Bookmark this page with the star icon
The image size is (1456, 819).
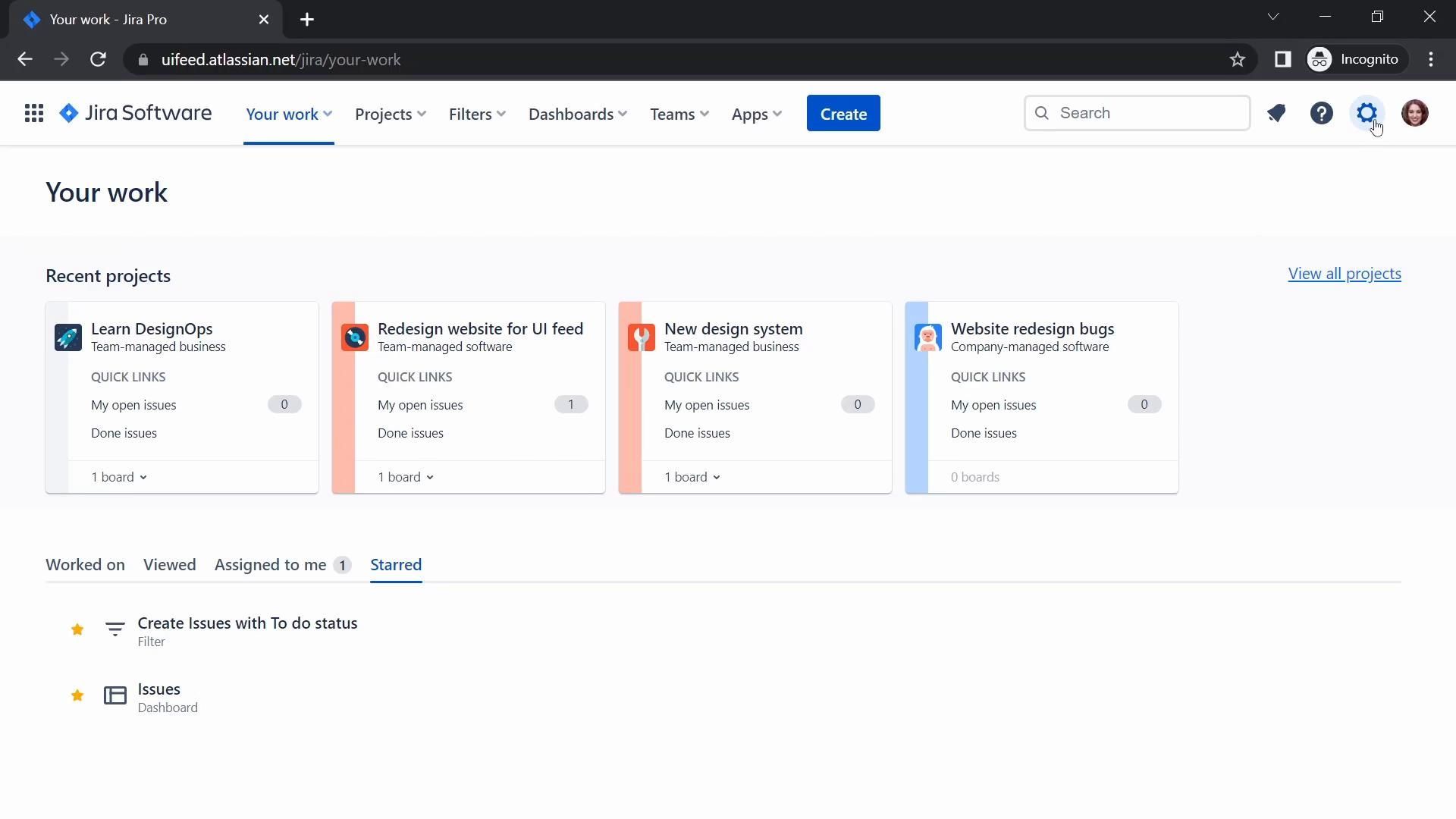[x=1237, y=60]
